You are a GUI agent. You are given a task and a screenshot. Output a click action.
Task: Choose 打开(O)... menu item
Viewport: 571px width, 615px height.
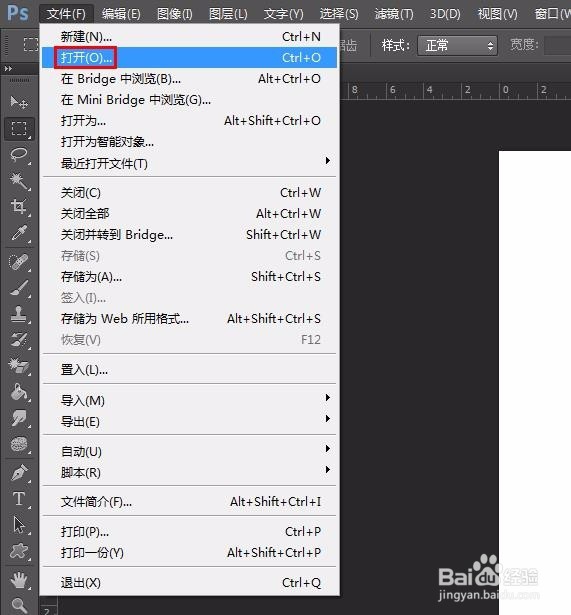pos(190,58)
